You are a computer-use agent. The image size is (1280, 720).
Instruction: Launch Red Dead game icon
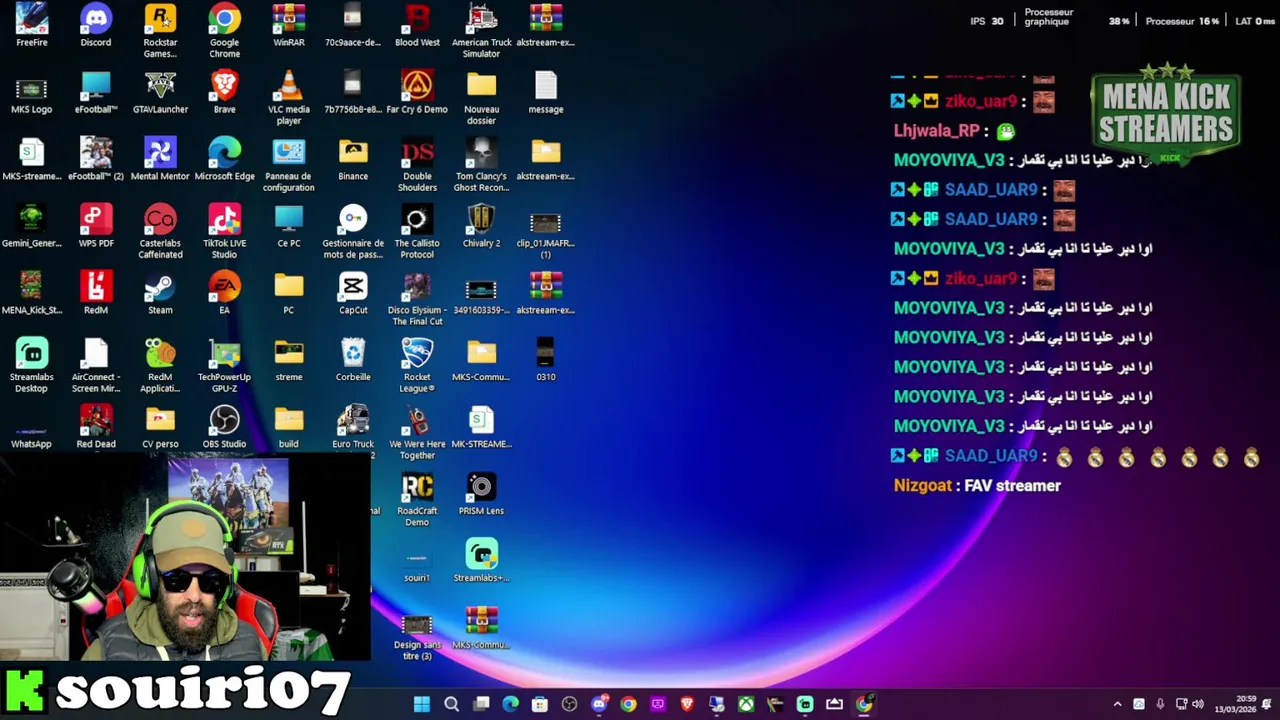(x=96, y=427)
